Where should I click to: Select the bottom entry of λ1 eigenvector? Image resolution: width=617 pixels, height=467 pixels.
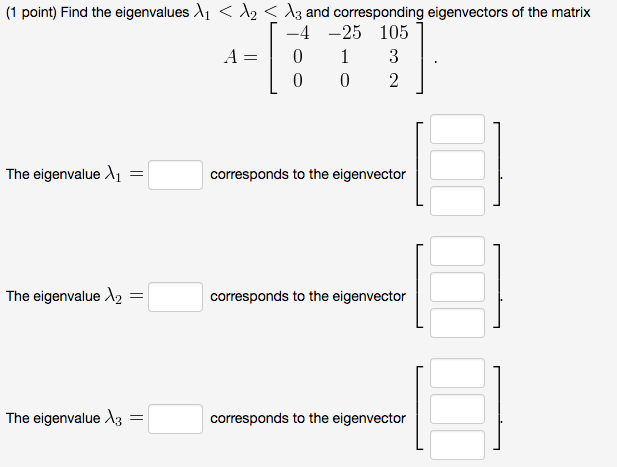(457, 201)
